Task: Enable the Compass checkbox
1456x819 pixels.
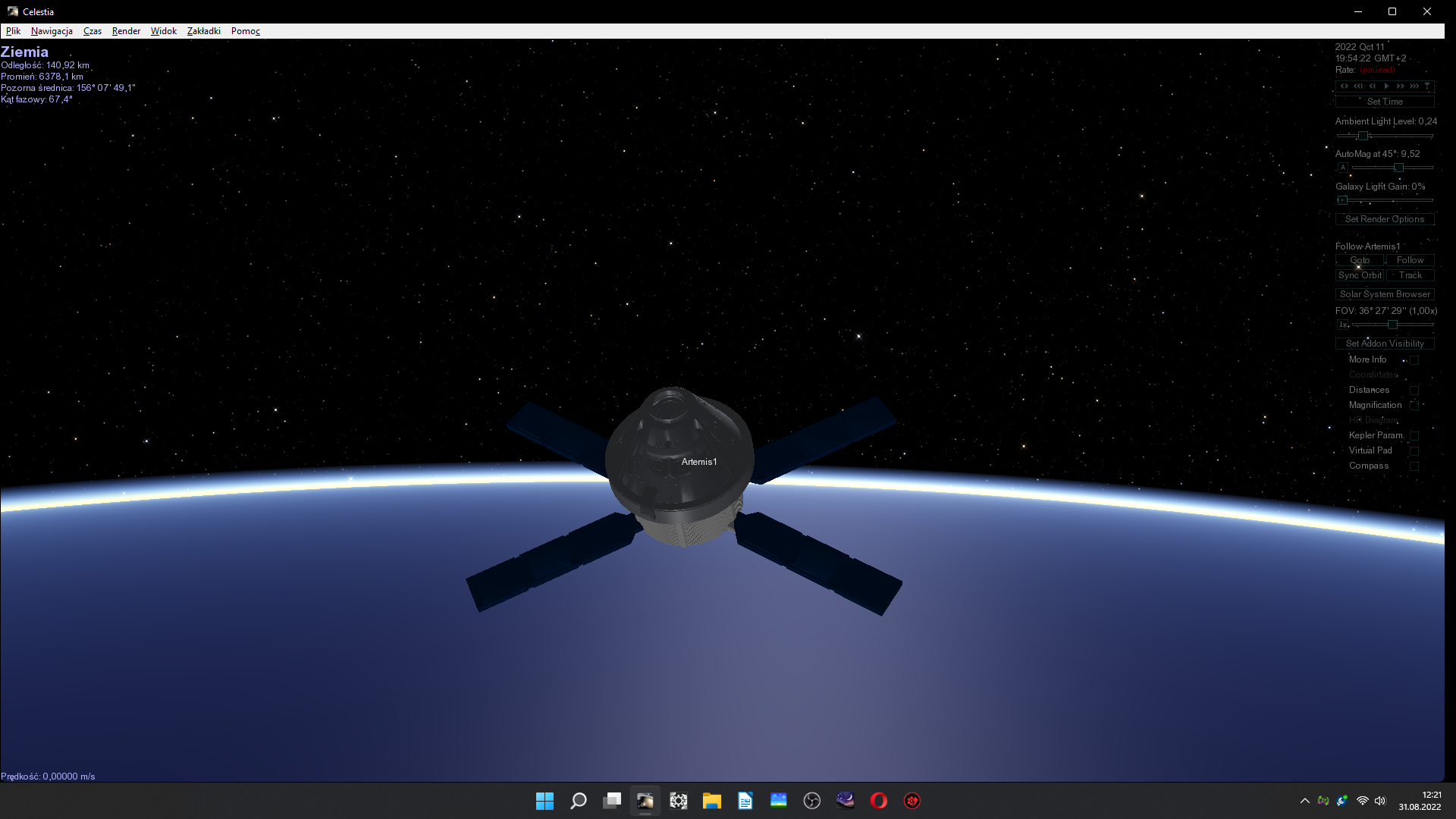Action: pos(1414,466)
